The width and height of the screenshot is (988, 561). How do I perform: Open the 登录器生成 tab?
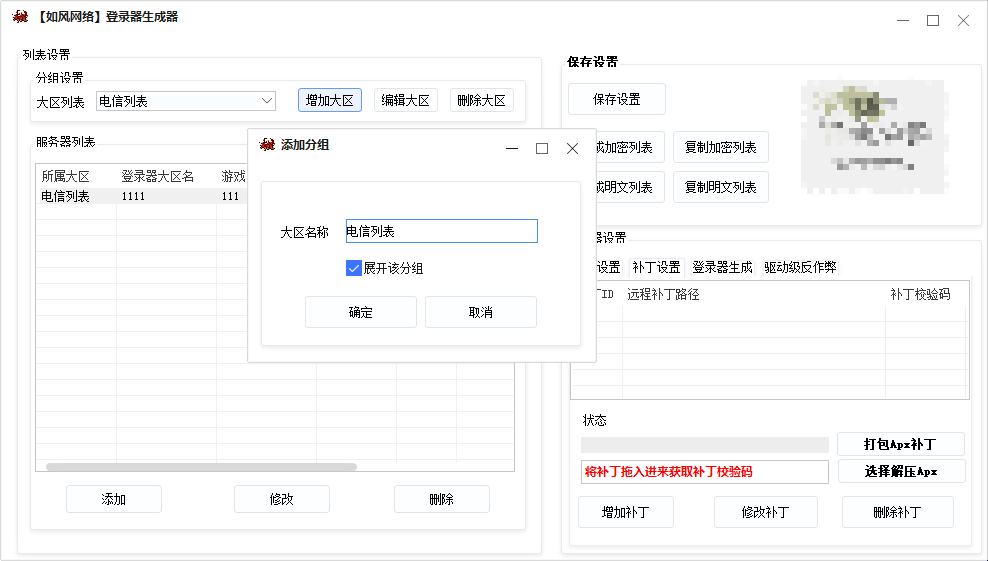click(x=722, y=267)
